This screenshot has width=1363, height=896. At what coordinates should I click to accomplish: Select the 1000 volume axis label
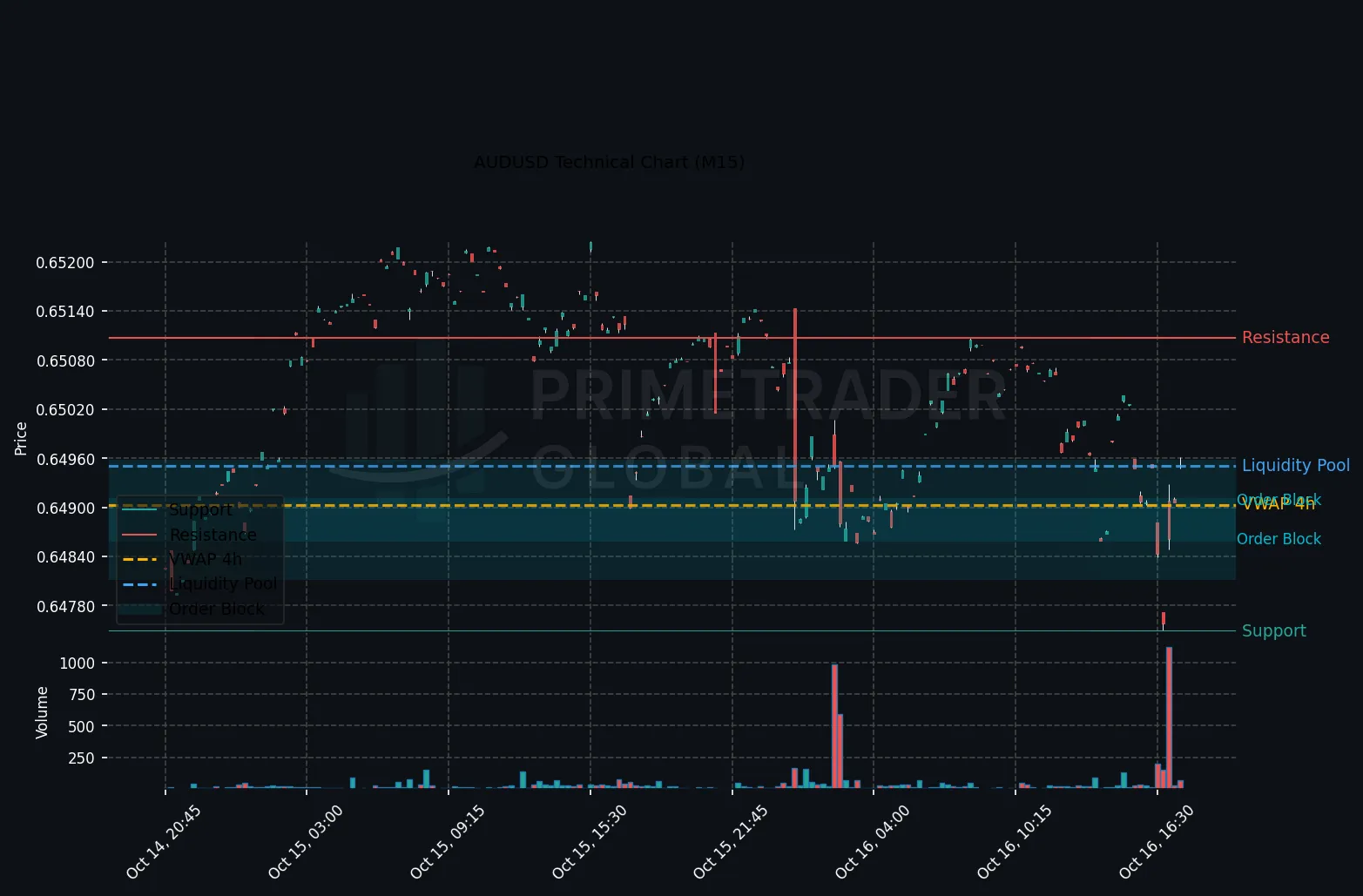coord(77,664)
